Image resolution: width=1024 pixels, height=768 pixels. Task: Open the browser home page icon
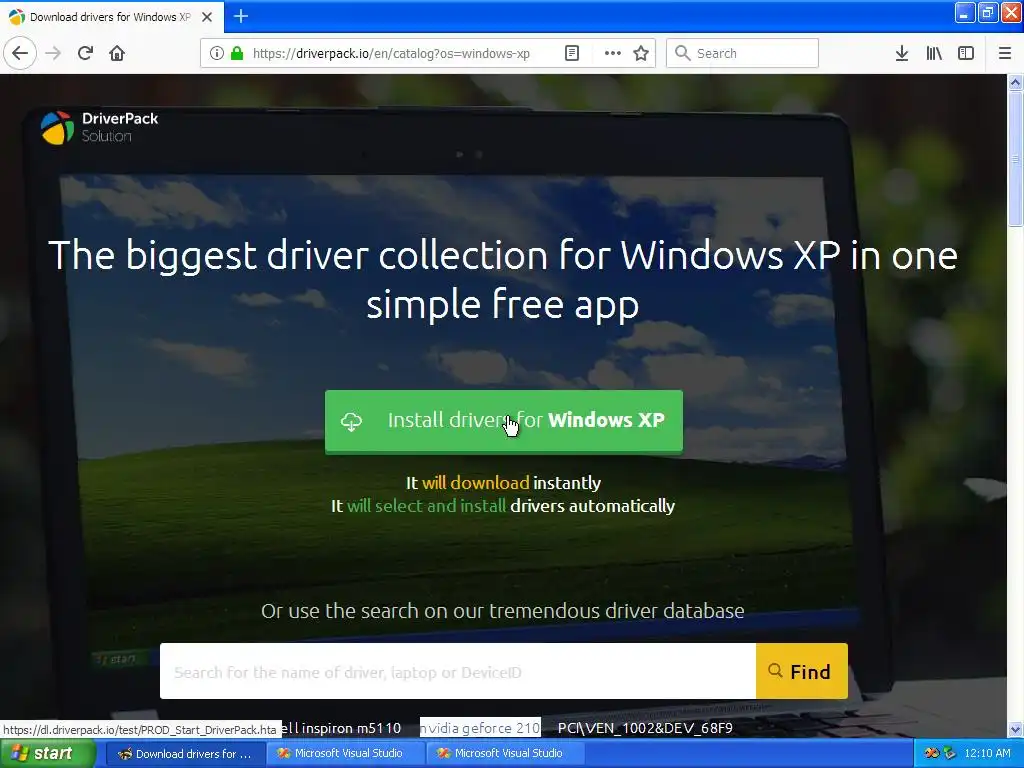(x=117, y=53)
